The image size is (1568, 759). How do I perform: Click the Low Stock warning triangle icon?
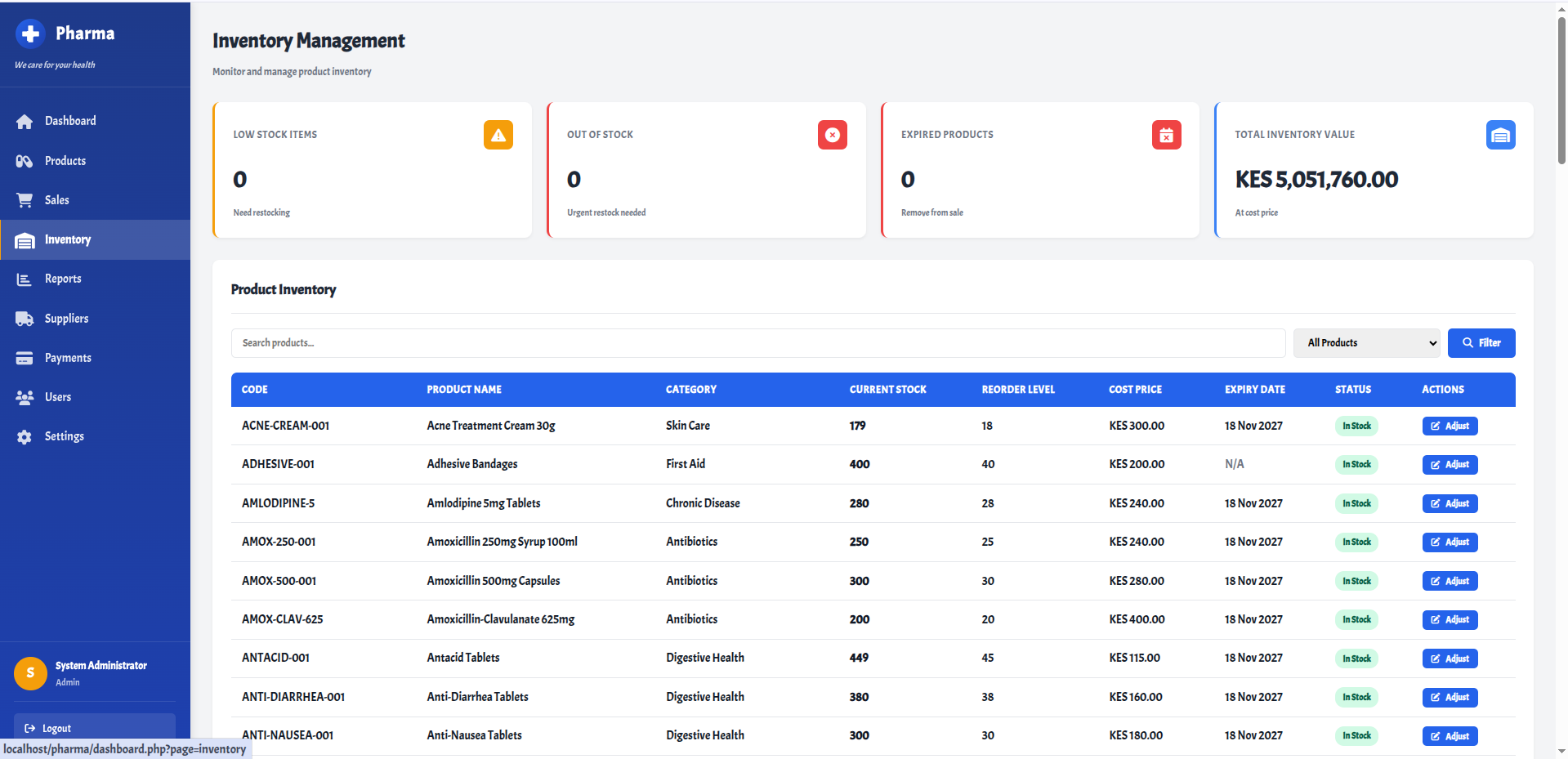point(498,135)
